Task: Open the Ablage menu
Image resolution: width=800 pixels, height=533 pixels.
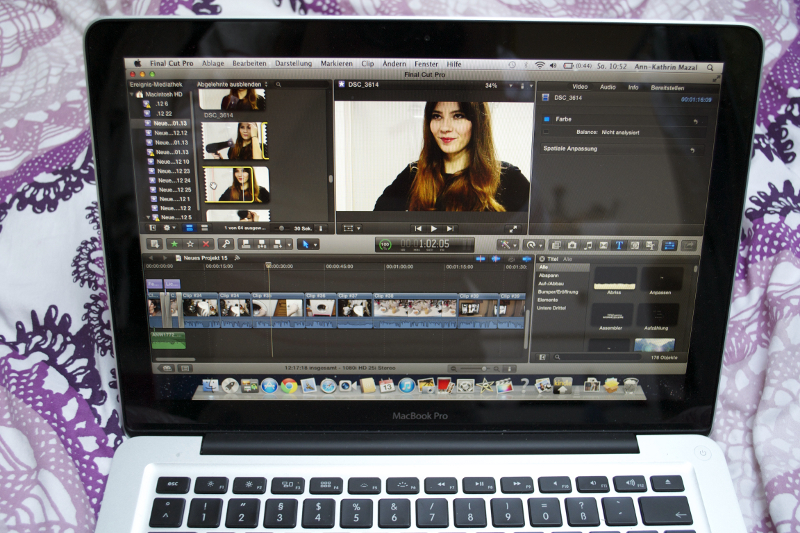Action: (213, 63)
